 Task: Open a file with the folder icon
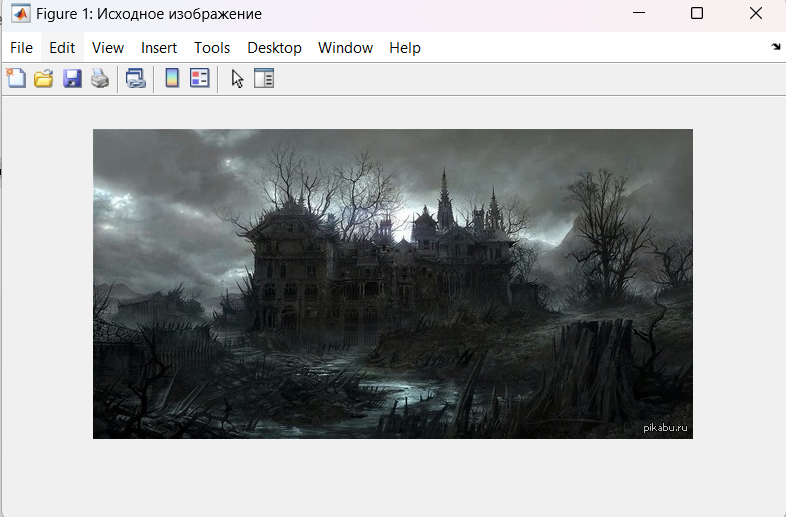tap(44, 78)
